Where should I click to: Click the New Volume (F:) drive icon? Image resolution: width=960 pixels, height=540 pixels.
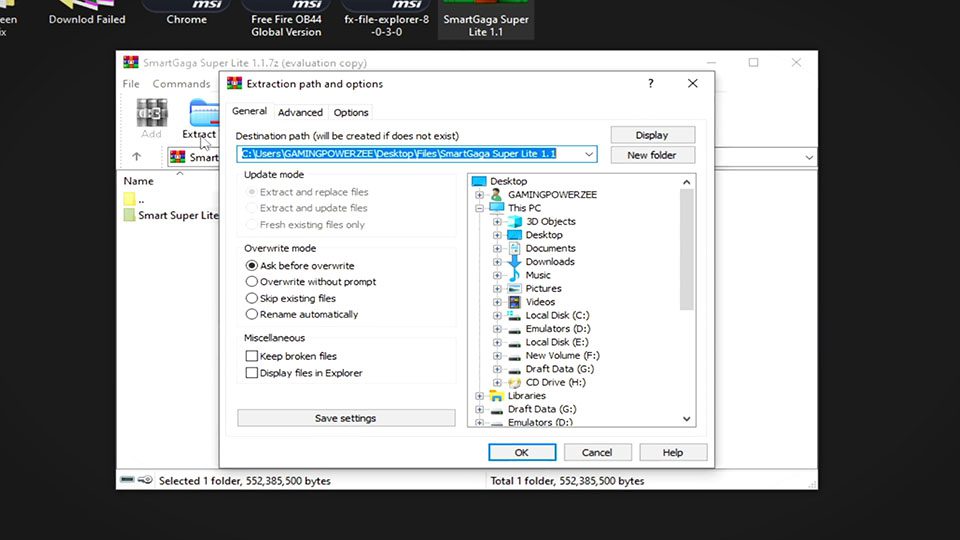(x=514, y=356)
